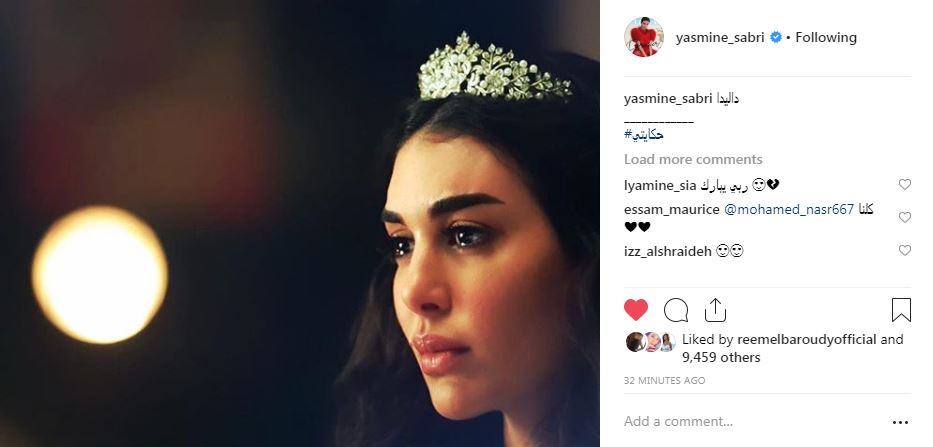The width and height of the screenshot is (933, 447).
Task: Open the yasmine_sabri profile picture
Action: [643, 37]
